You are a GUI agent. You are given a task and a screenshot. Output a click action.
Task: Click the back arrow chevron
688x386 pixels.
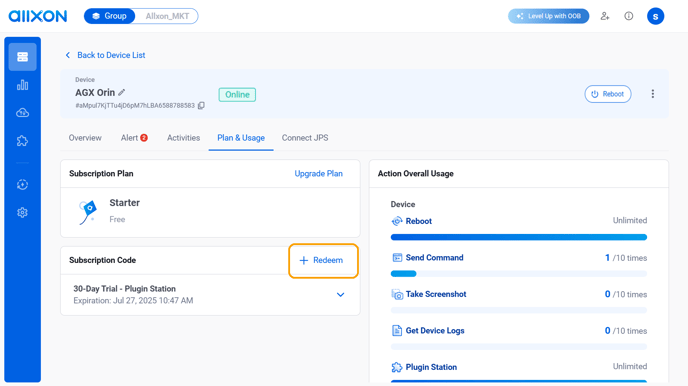pyautogui.click(x=68, y=55)
